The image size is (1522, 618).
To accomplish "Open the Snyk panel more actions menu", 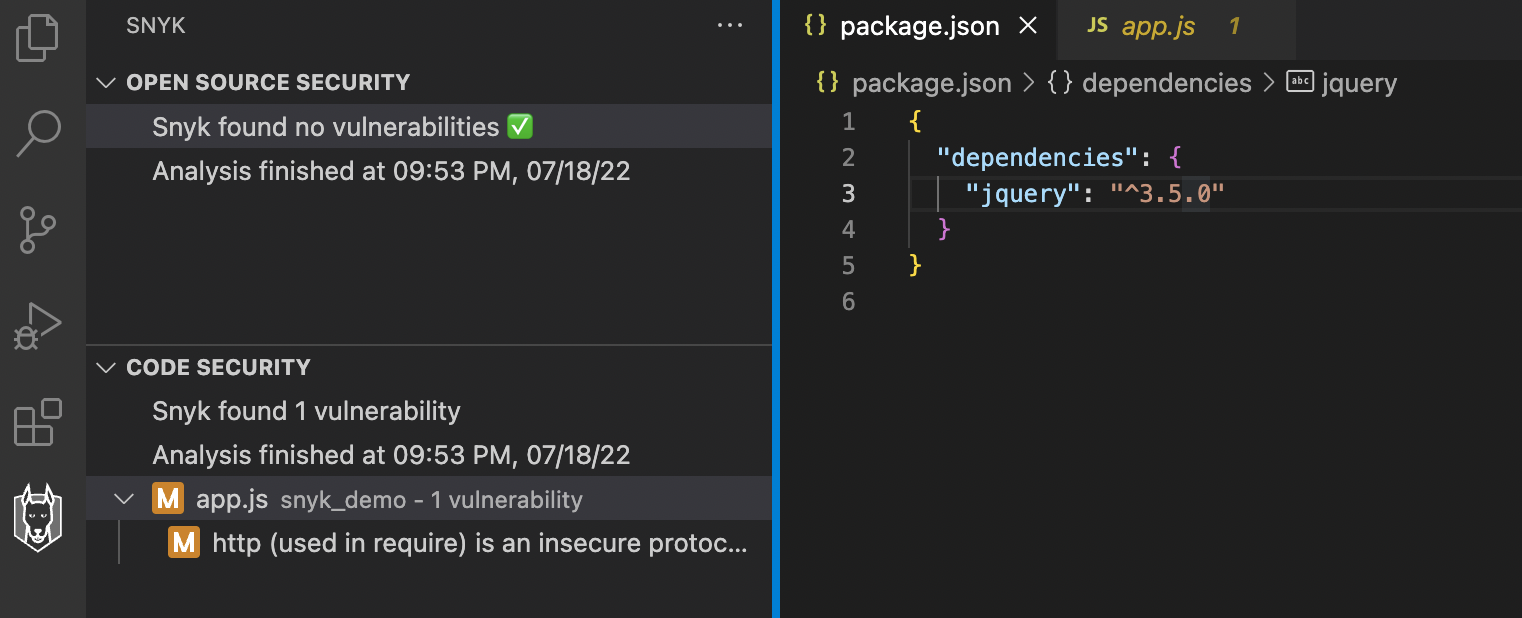I will click(x=730, y=26).
